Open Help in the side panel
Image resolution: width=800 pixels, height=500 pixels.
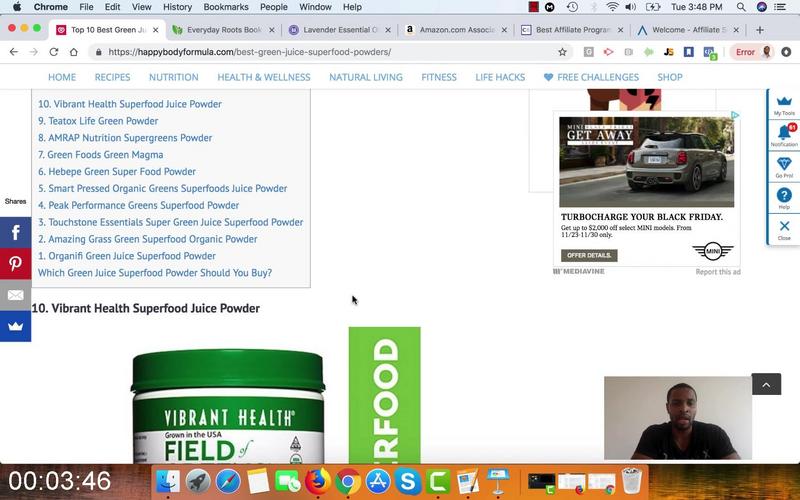point(784,198)
